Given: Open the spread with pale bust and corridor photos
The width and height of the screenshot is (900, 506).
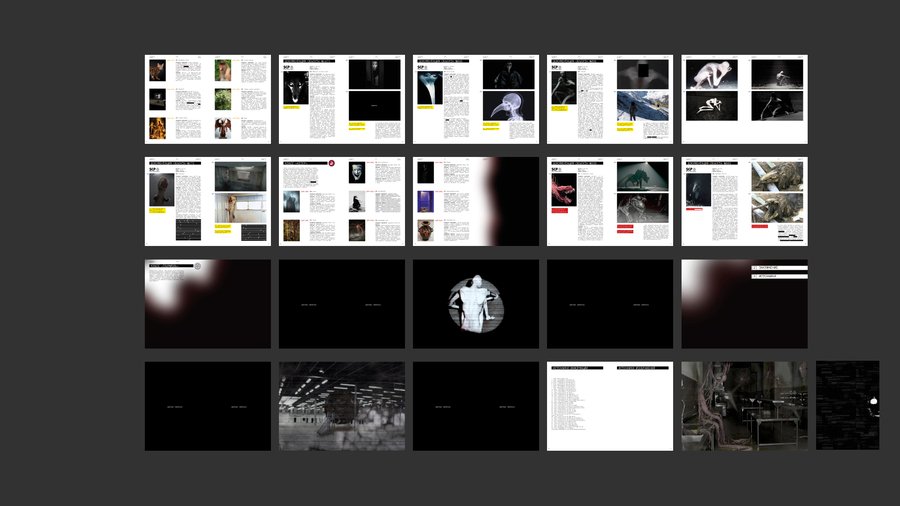Looking at the screenshot, I should coord(208,201).
